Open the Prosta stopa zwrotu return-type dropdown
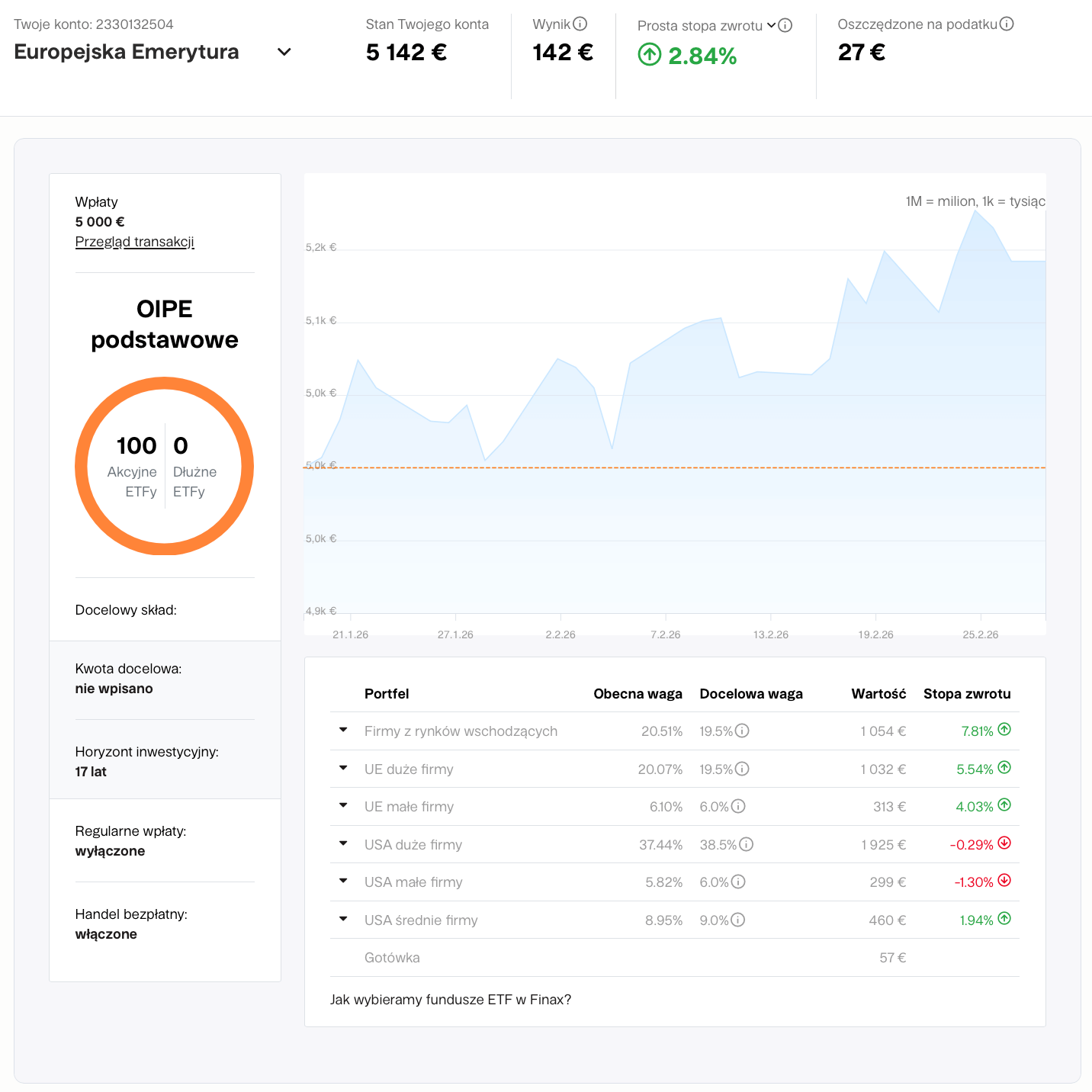 tap(772, 25)
